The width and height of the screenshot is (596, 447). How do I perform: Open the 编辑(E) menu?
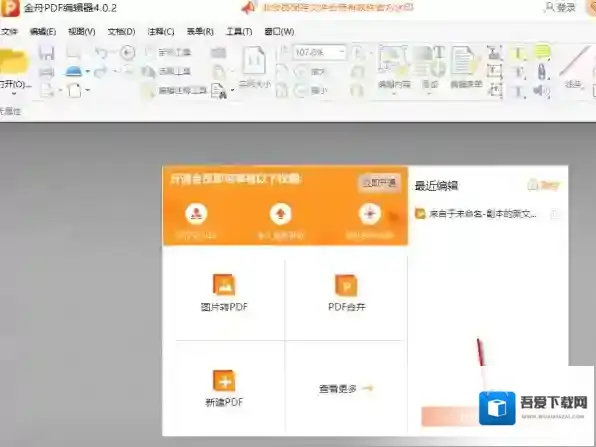[x=43, y=32]
